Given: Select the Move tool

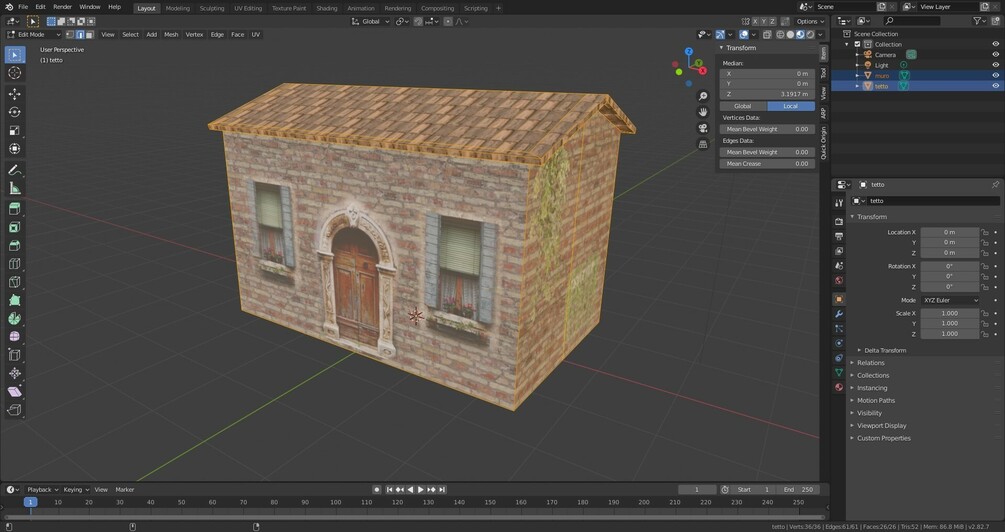Looking at the screenshot, I should [15, 94].
